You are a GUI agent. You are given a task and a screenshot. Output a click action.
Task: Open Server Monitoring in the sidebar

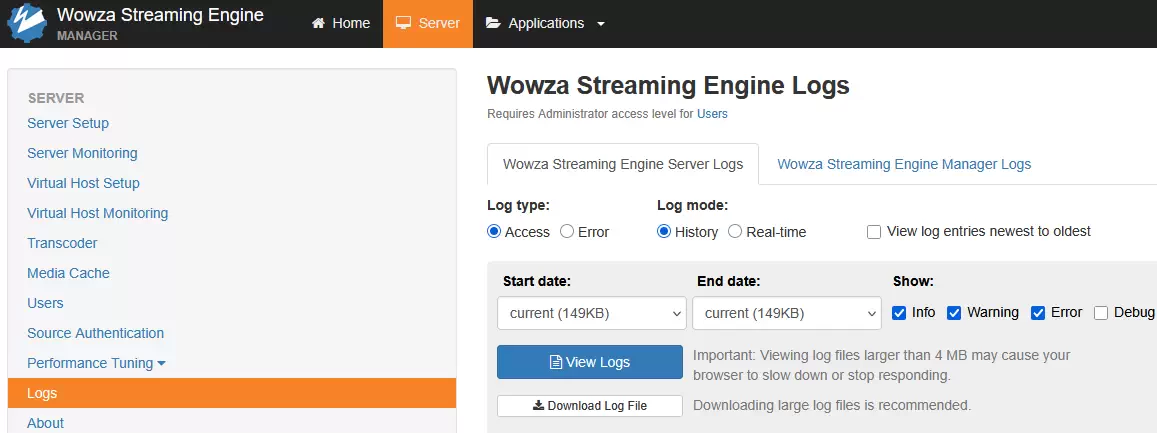pos(82,153)
